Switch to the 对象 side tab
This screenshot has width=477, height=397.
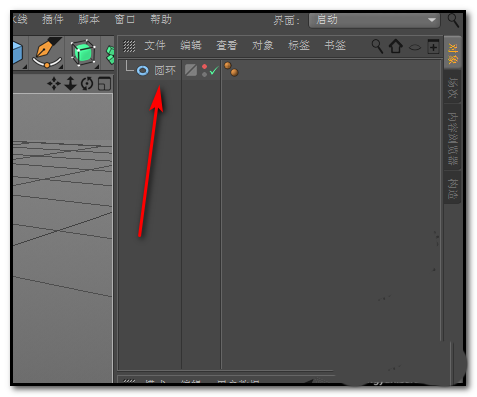tap(453, 53)
